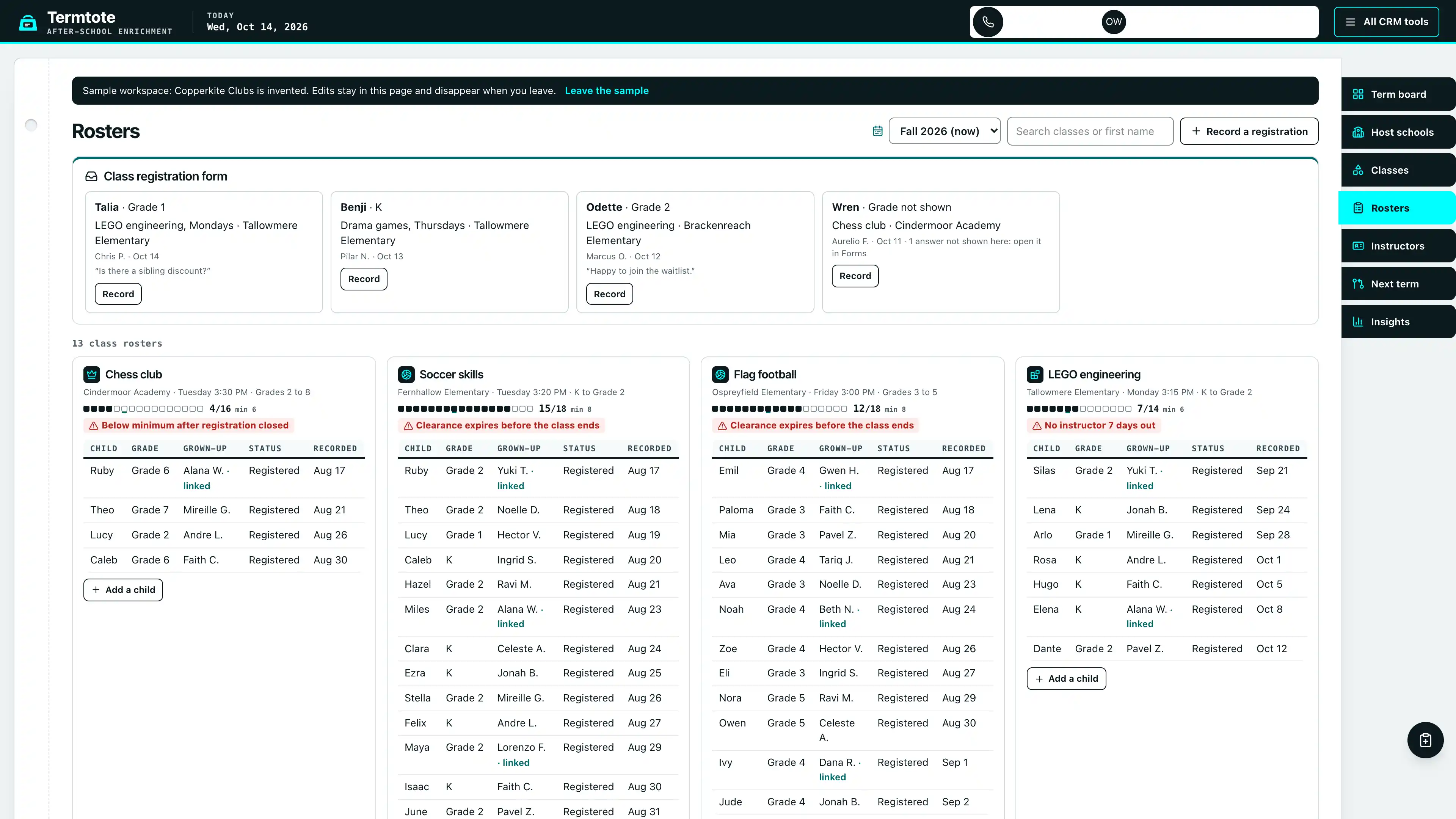The image size is (1456, 819).
Task: Click the floating clipboard add button
Action: (x=1425, y=740)
